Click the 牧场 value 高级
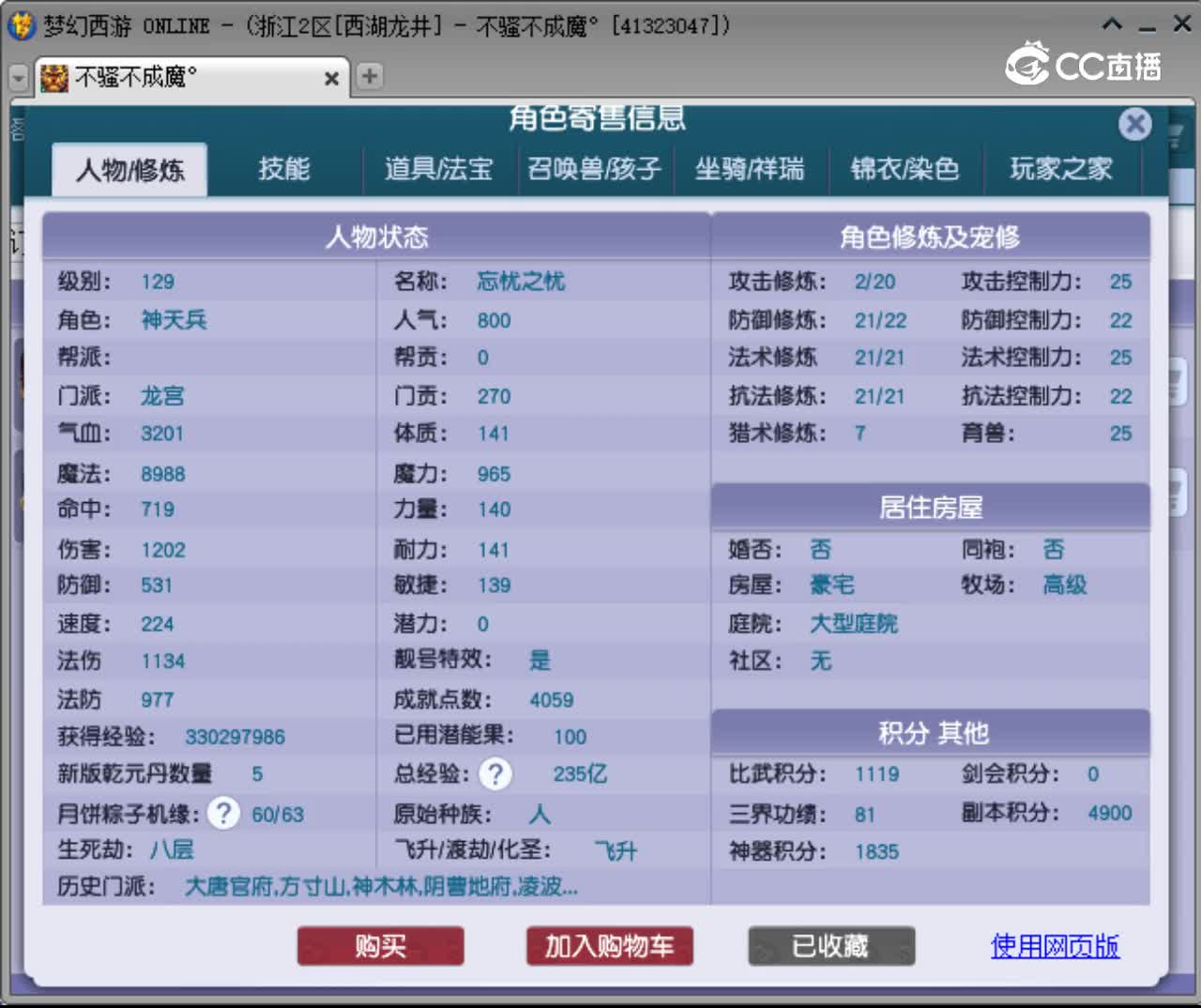Viewport: 1201px width, 1008px height. (1065, 586)
